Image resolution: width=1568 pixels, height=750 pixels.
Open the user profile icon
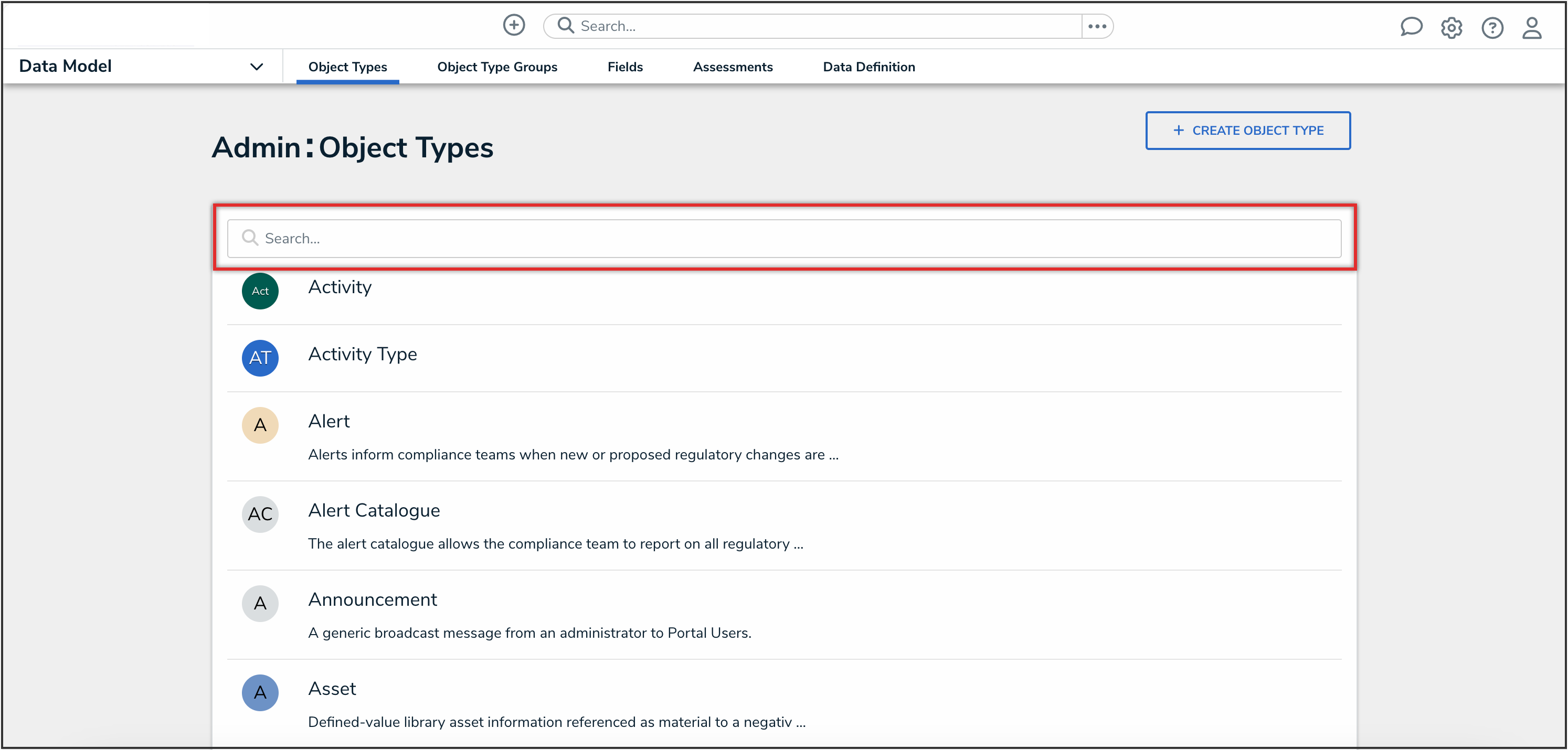pyautogui.click(x=1531, y=27)
